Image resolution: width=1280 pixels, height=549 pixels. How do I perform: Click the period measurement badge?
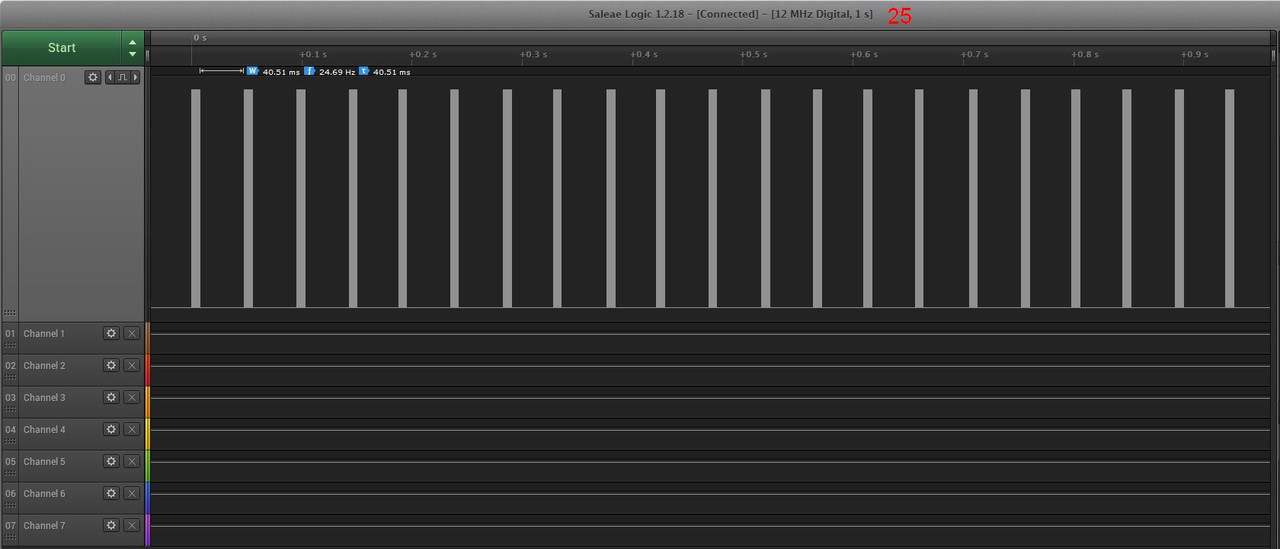pyautogui.click(x=364, y=71)
